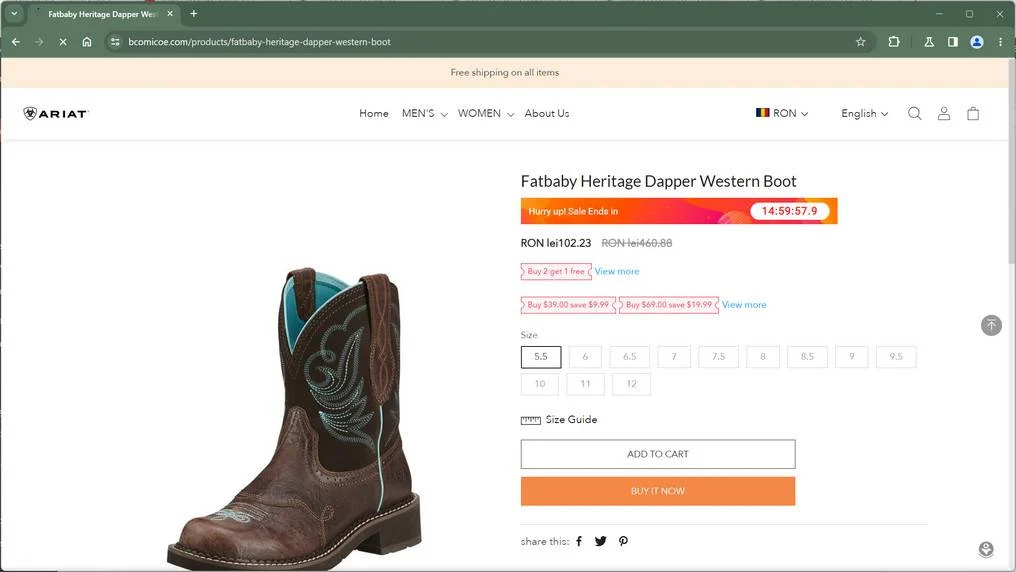Open the English language dropdown
The width and height of the screenshot is (1016, 572).
[x=864, y=113]
